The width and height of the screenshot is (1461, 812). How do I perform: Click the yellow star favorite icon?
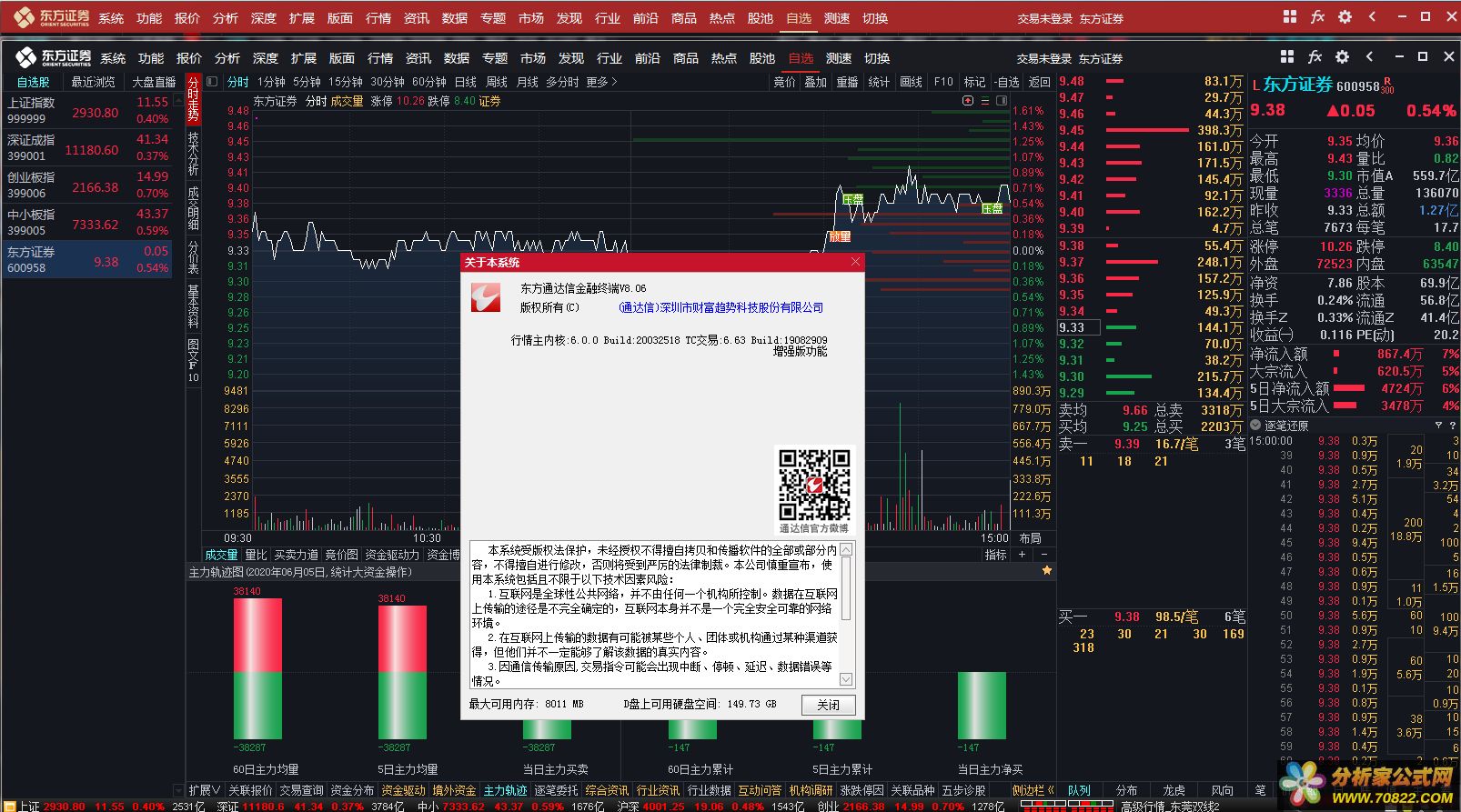pyautogui.click(x=1047, y=571)
